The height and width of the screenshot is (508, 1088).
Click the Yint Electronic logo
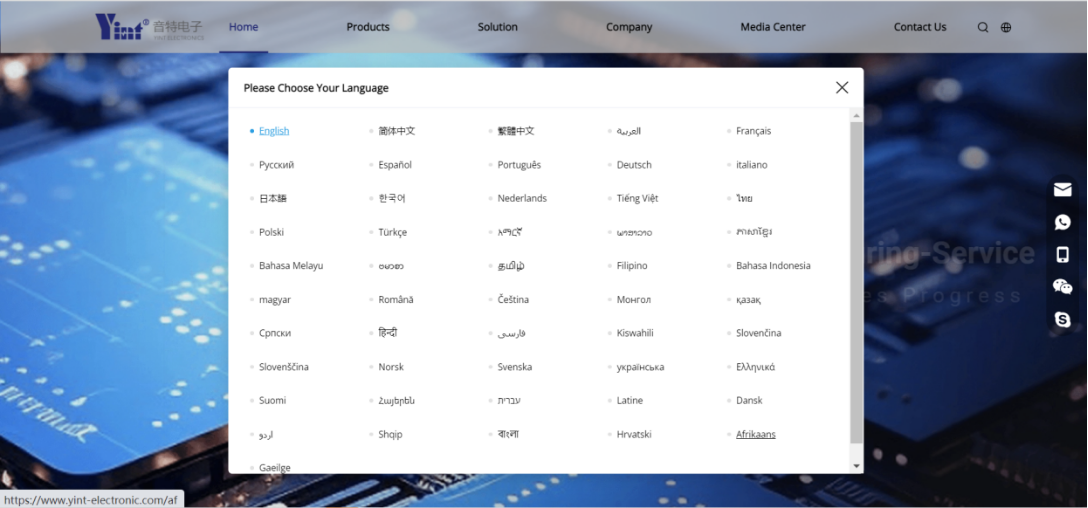click(x=149, y=27)
